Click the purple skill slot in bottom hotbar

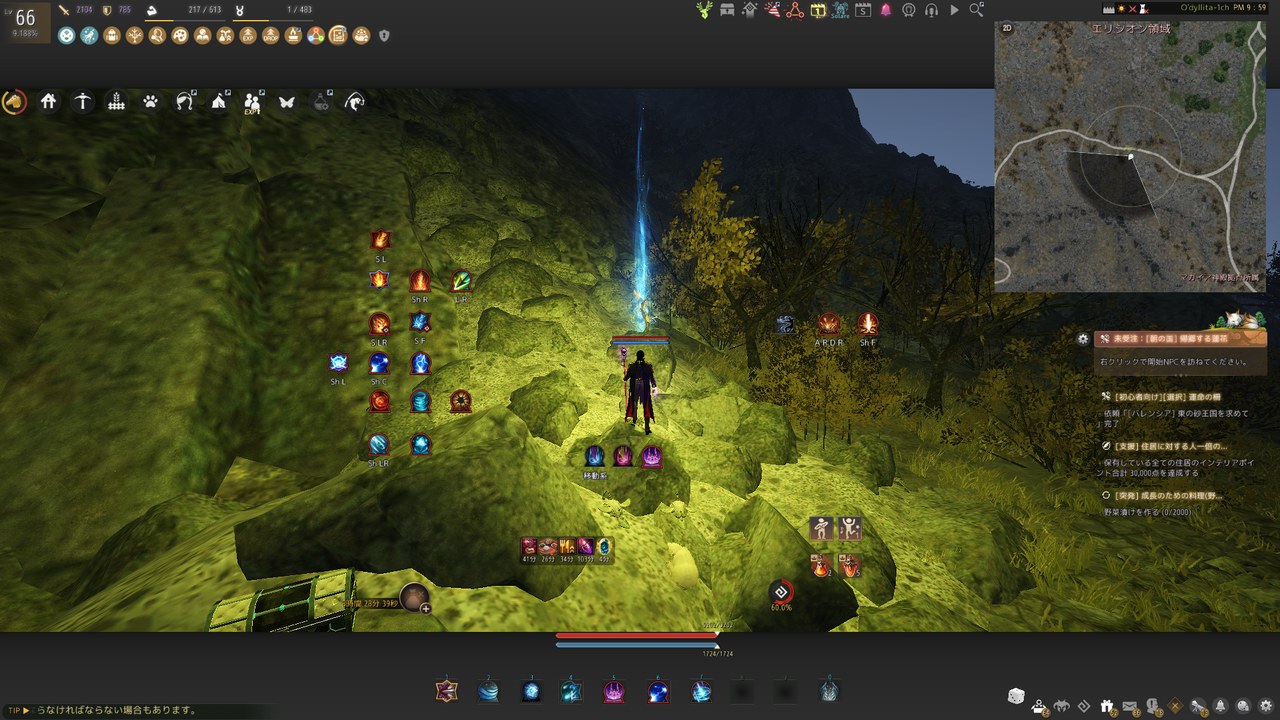[x=614, y=691]
